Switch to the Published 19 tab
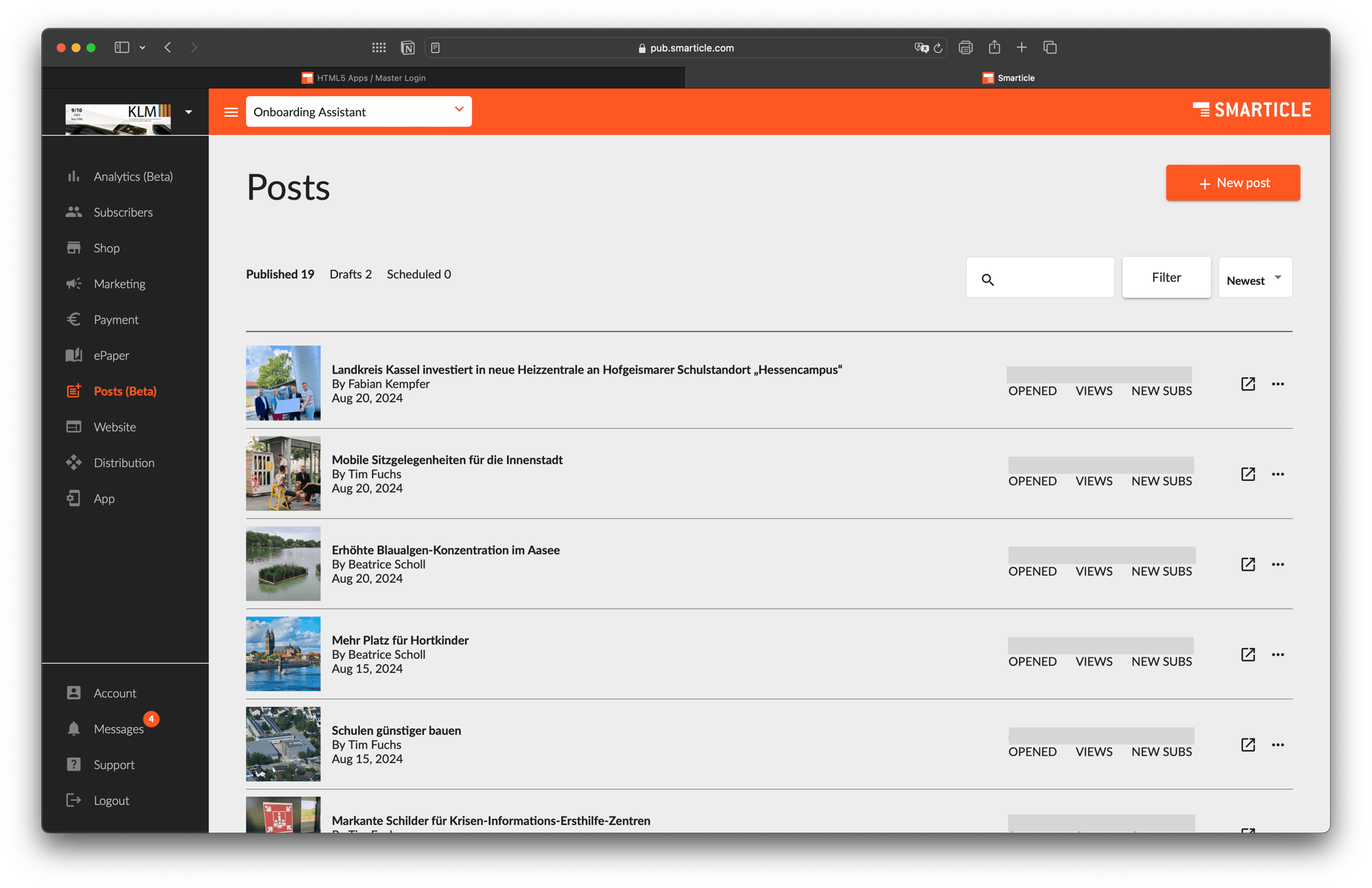The height and width of the screenshot is (888, 1372). click(280, 274)
